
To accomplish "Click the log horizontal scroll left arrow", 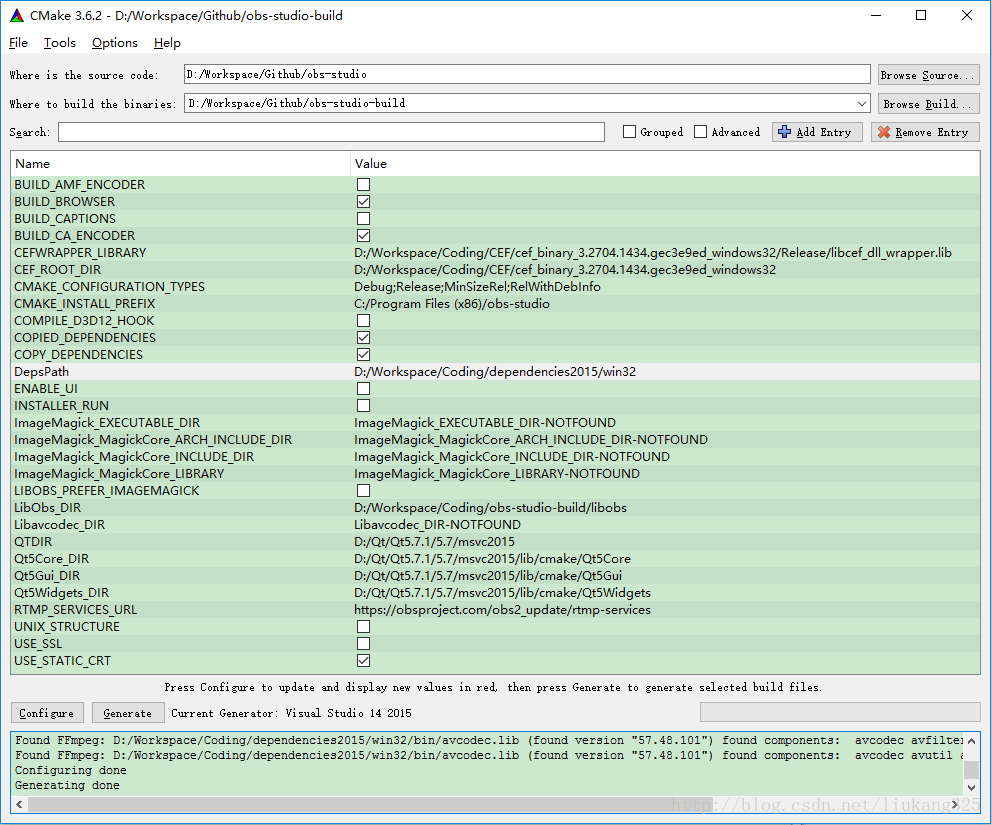I will click(x=20, y=804).
